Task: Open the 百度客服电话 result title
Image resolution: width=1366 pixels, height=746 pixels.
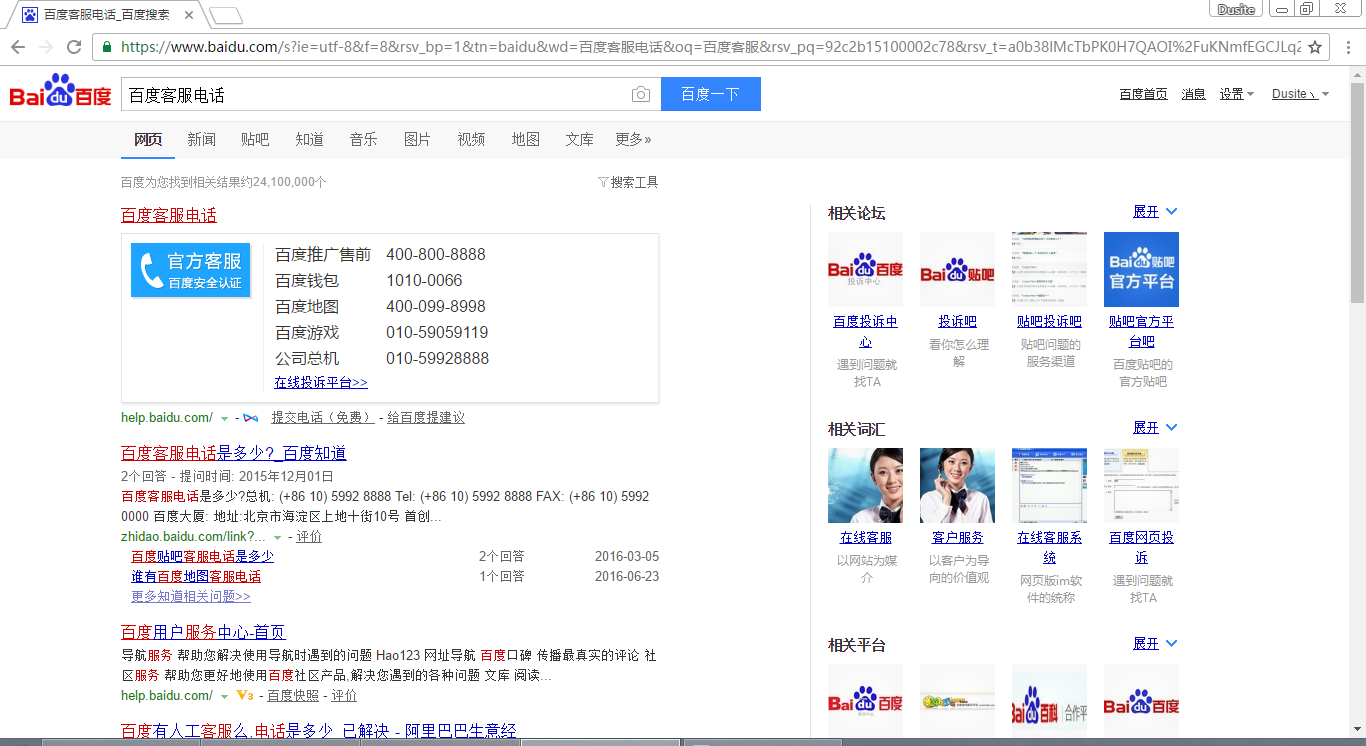Action: pos(169,215)
